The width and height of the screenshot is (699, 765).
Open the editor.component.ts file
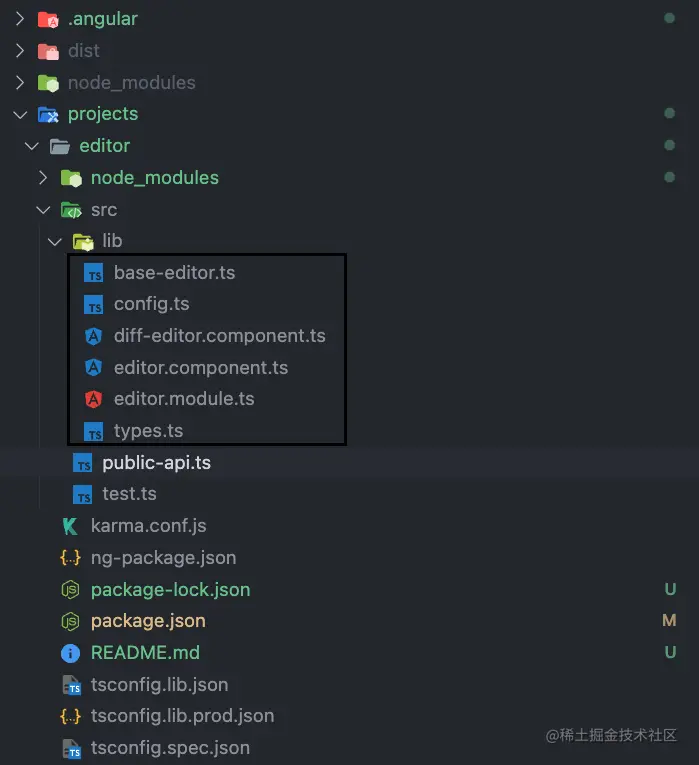tap(200, 368)
